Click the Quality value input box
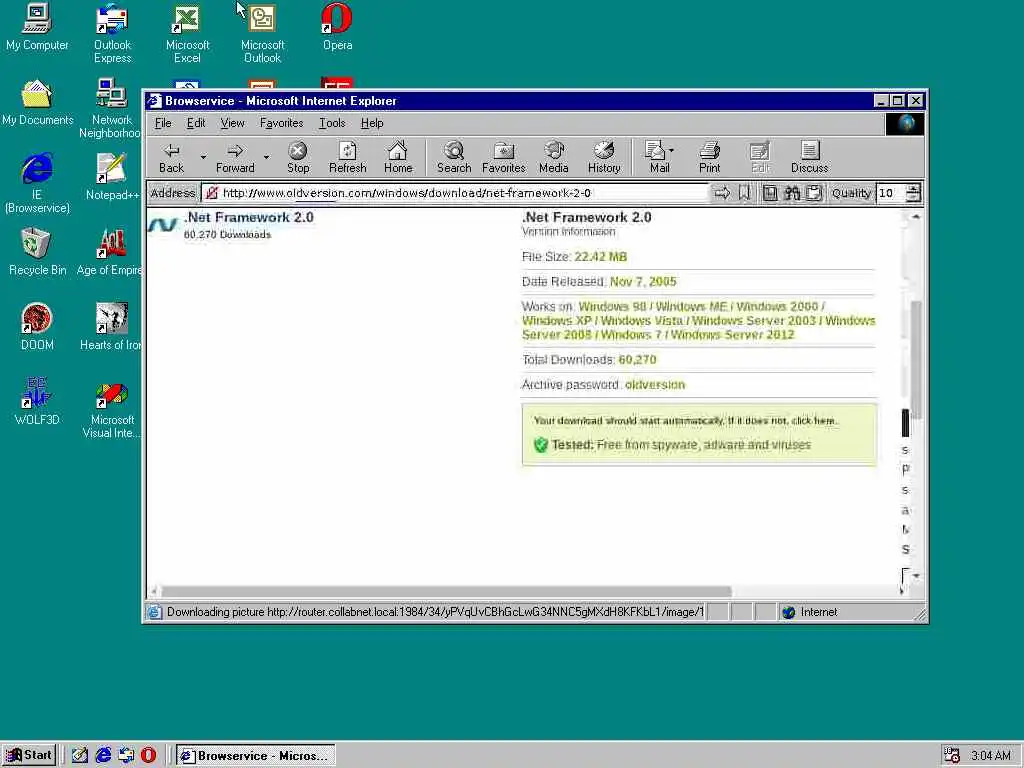This screenshot has width=1024, height=768. click(x=891, y=193)
